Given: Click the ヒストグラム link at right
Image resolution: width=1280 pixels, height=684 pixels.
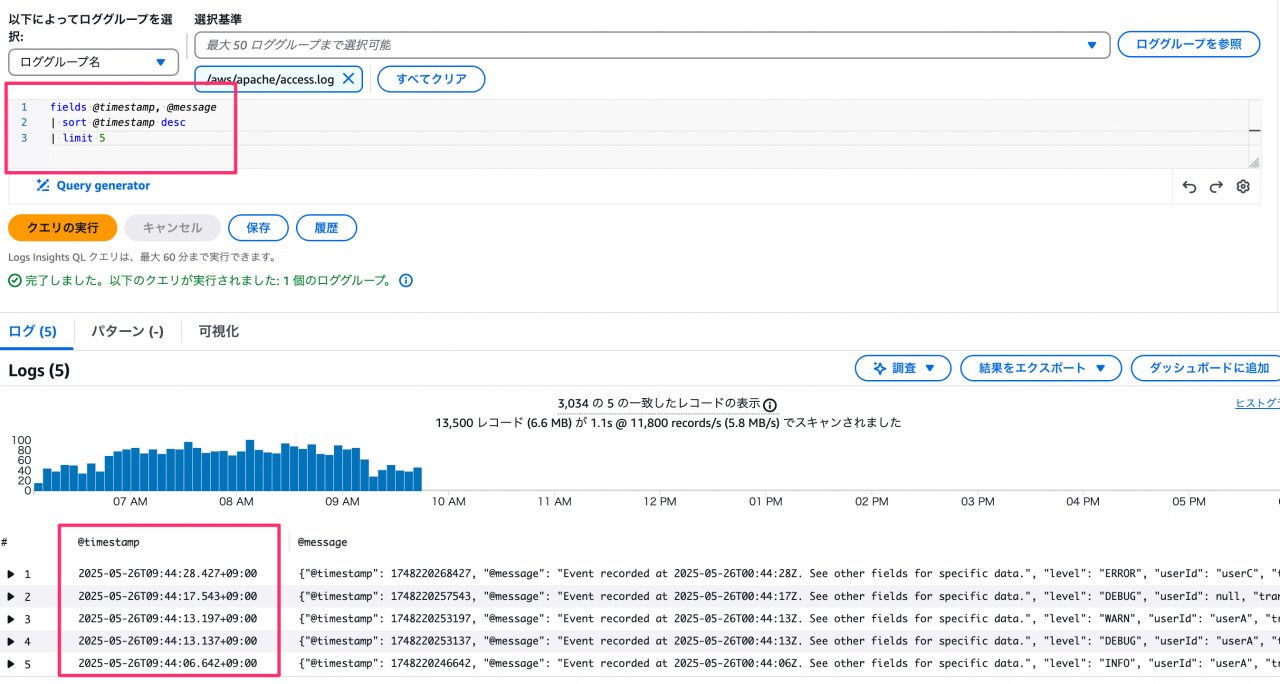Looking at the screenshot, I should pos(1258,403).
